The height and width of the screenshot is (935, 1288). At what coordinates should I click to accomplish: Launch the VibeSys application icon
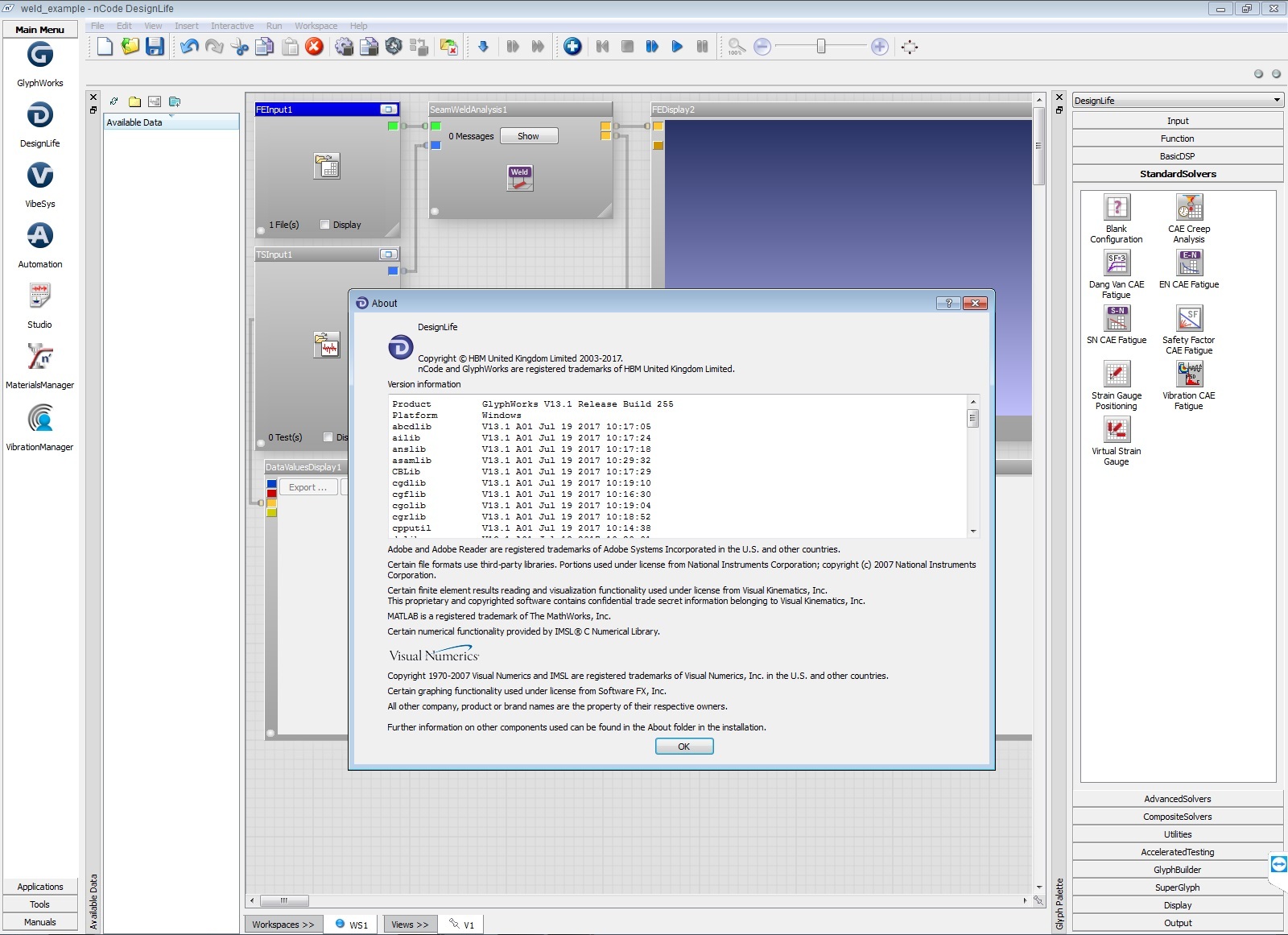40,176
